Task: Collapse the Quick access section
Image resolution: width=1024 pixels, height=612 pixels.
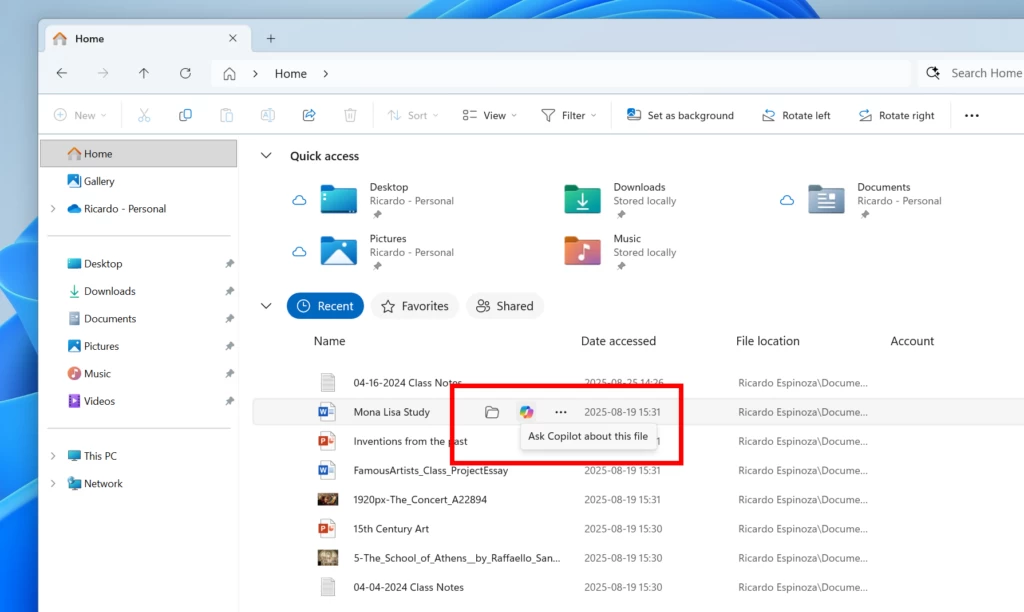Action: coord(266,155)
